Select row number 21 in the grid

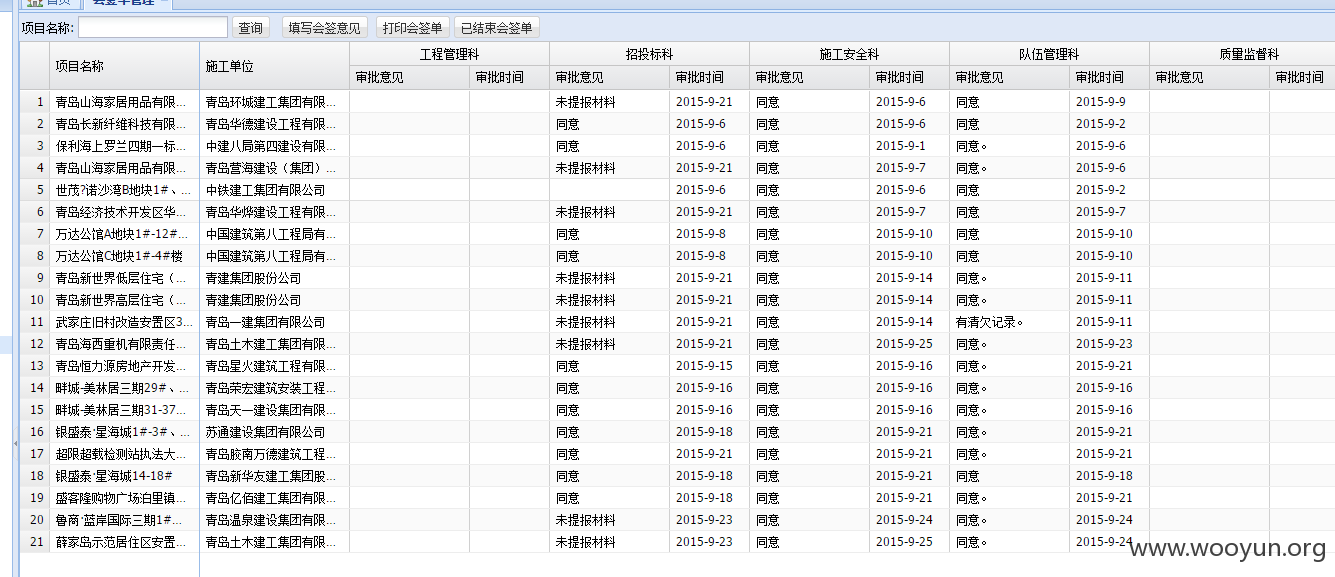[x=37, y=542]
